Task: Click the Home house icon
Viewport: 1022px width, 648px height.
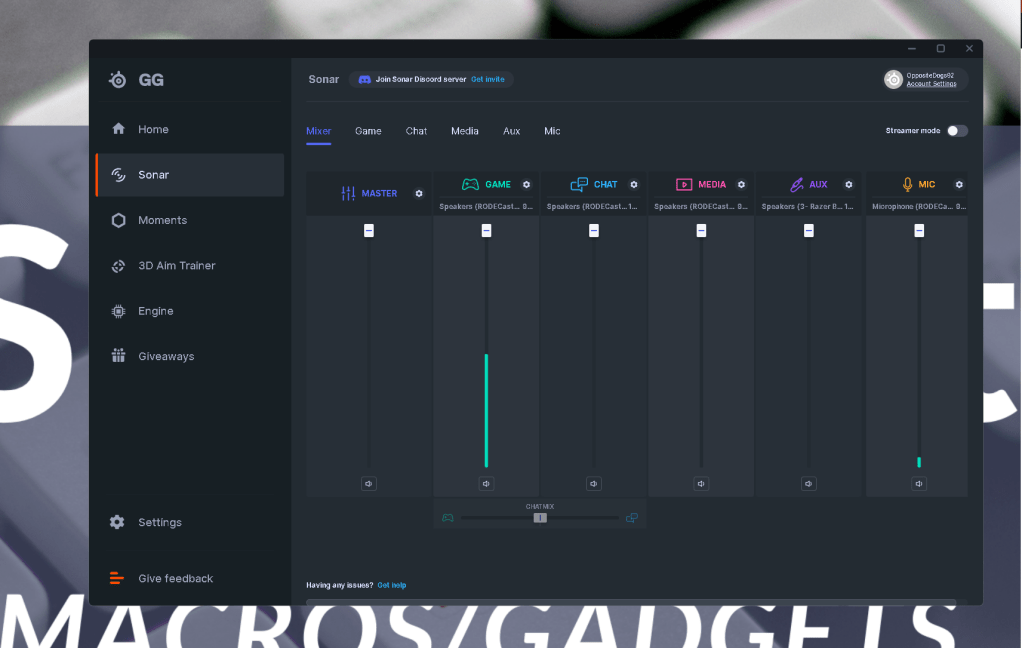Action: 119,128
